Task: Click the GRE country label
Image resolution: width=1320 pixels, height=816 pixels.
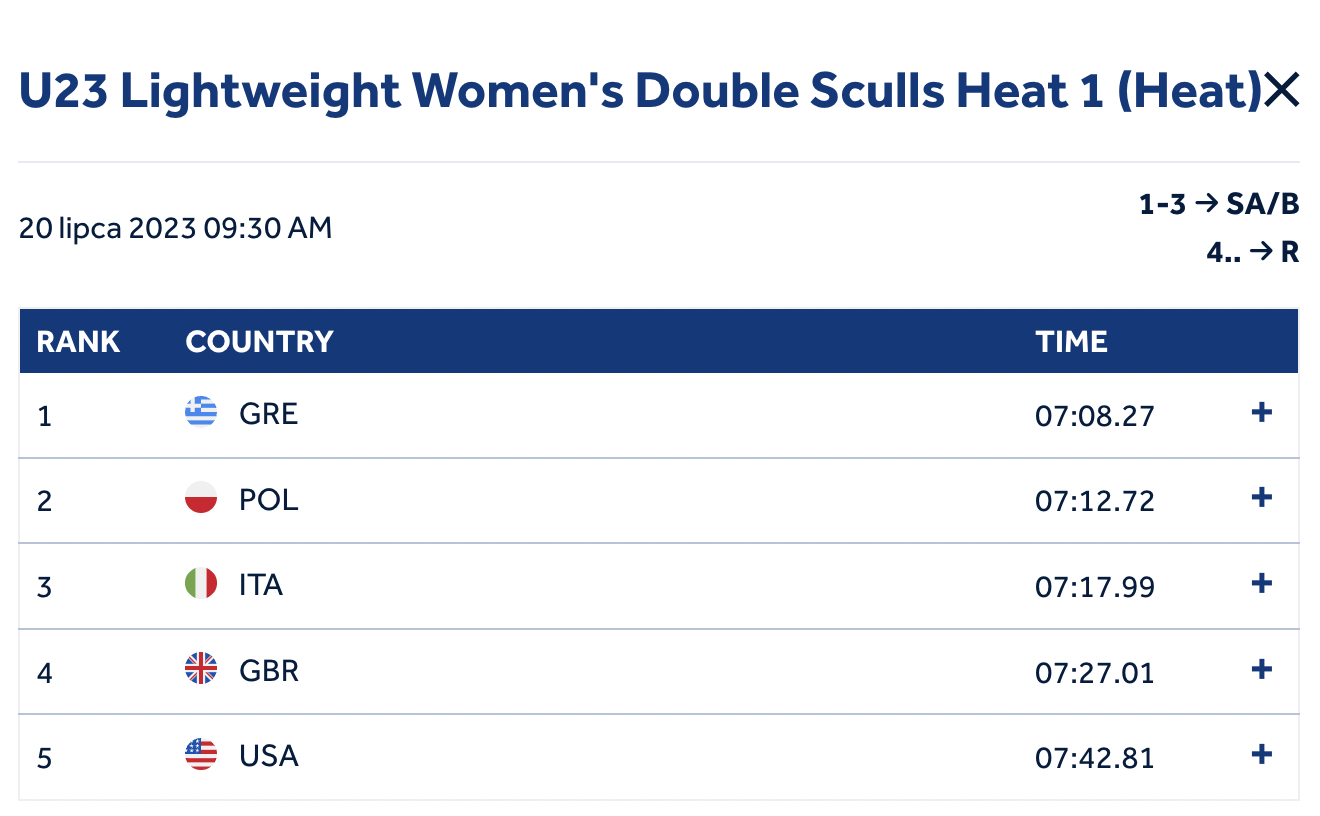Action: pos(269,413)
